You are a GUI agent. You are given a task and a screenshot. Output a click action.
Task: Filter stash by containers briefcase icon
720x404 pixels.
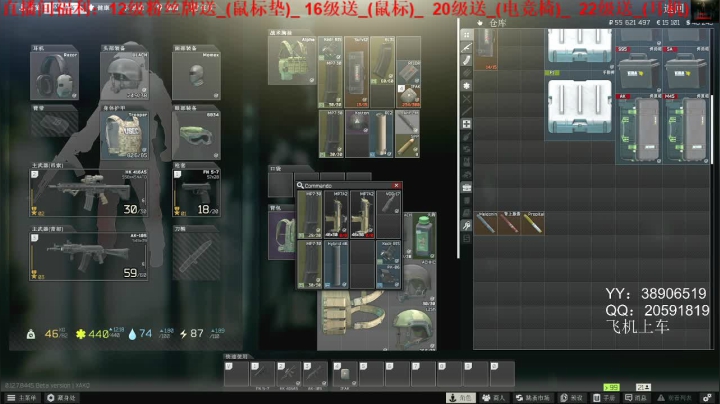(467, 187)
